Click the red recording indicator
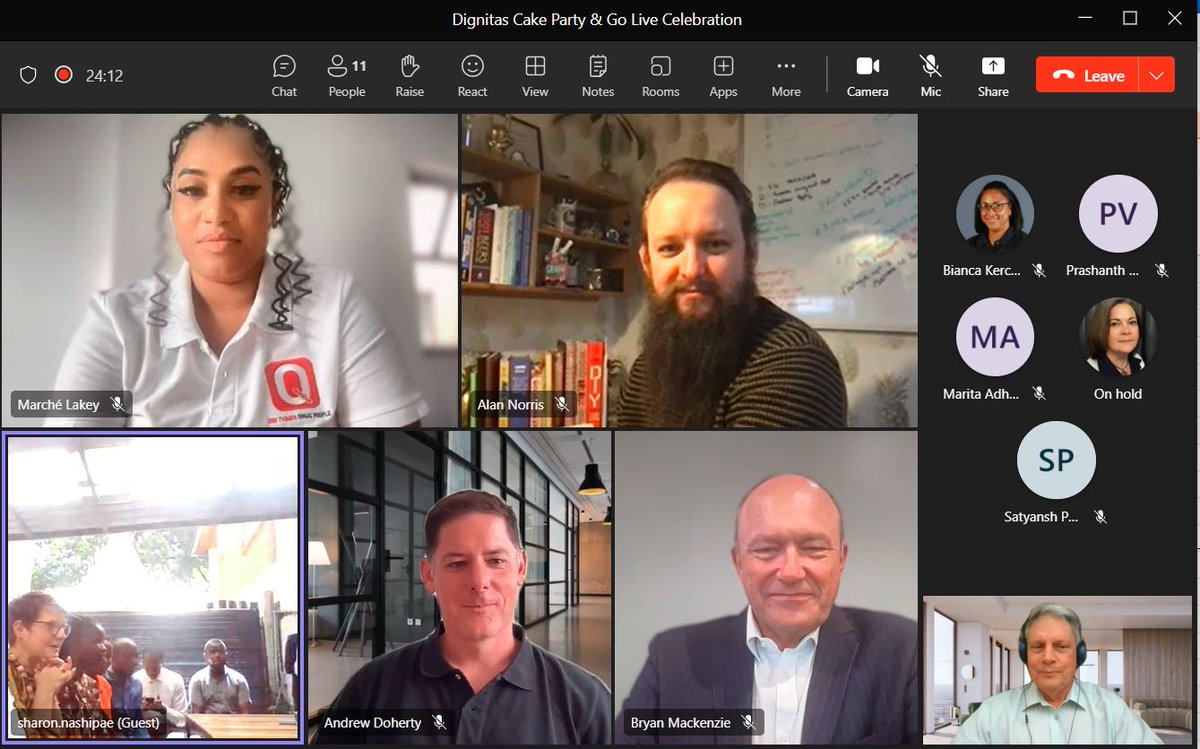The image size is (1200, 749). pyautogui.click(x=64, y=75)
